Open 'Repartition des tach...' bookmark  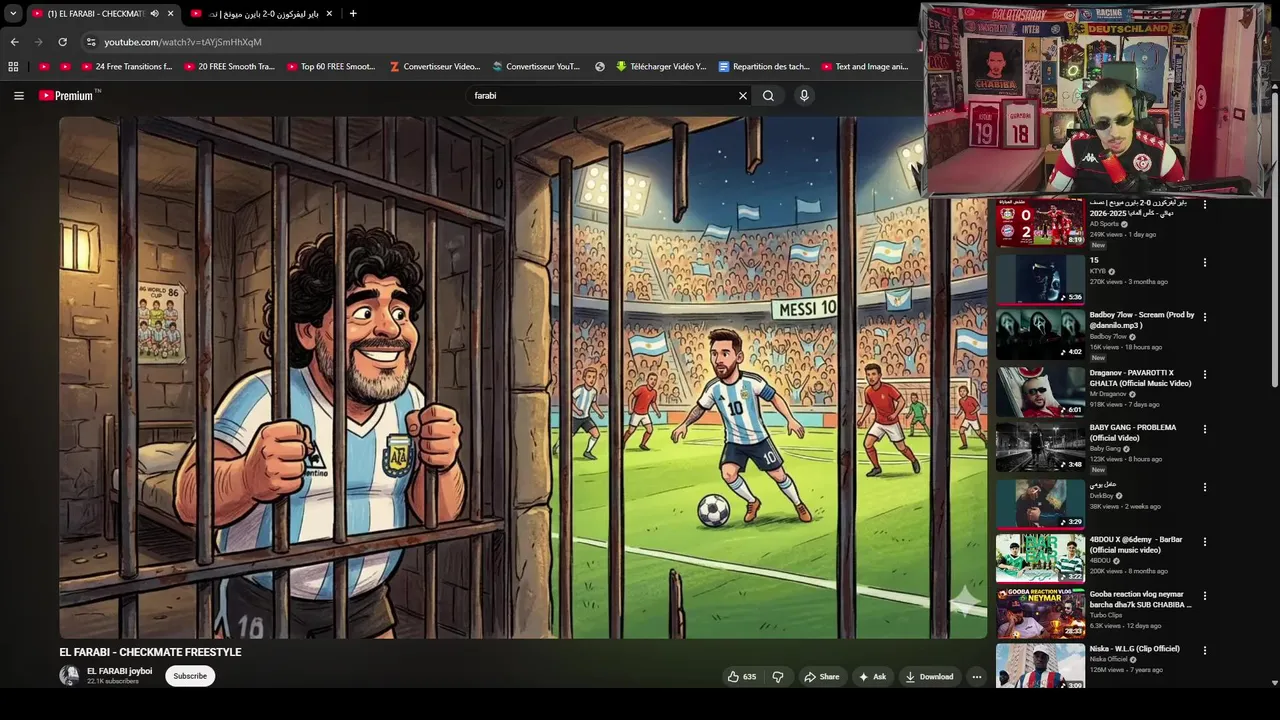764,67
